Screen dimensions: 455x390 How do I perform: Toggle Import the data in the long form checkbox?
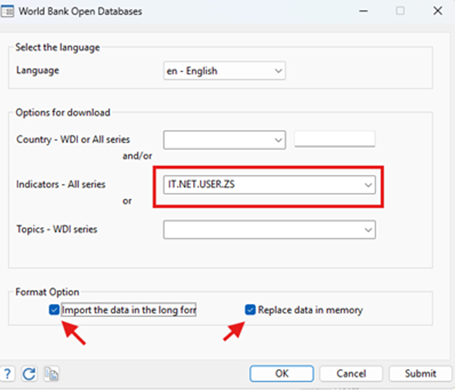coord(54,310)
